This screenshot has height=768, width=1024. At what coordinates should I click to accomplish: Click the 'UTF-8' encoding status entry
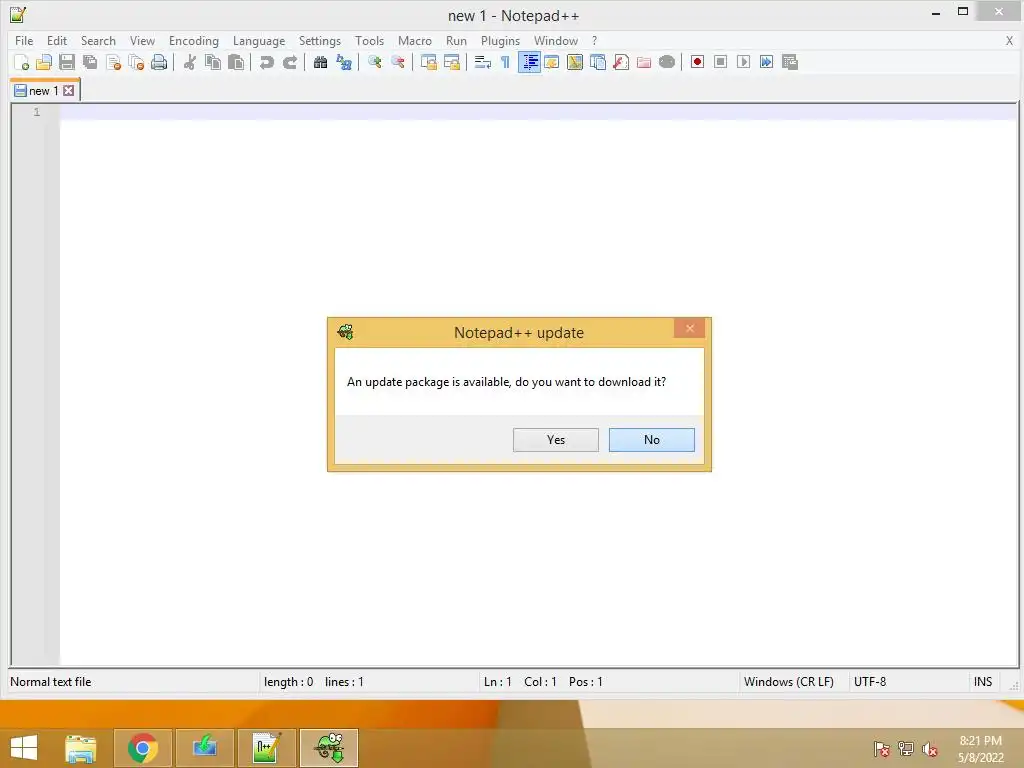[870, 682]
